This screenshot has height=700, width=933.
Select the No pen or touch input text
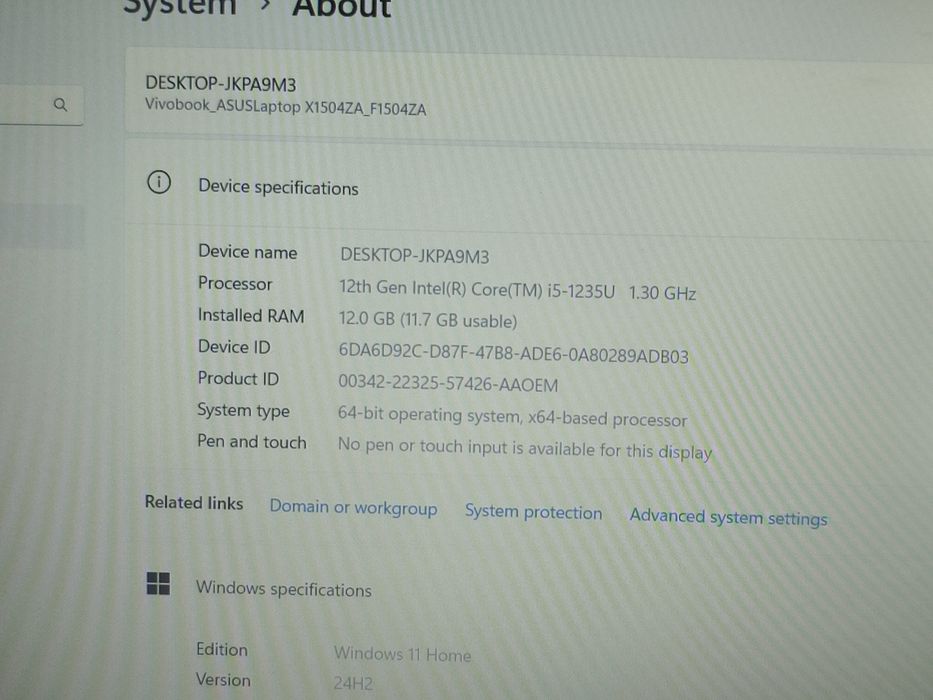pos(525,448)
